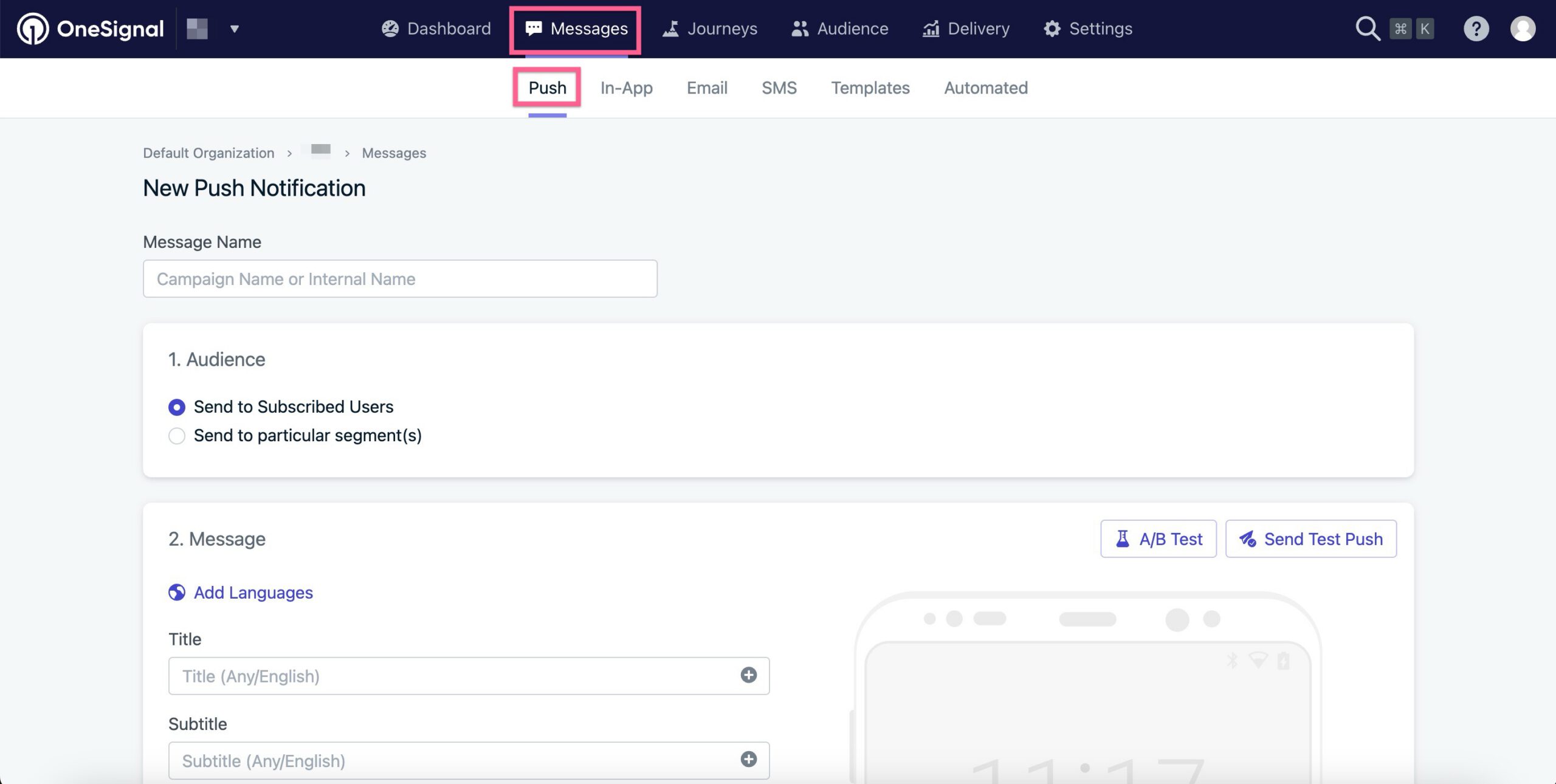Click the OneSignal logo
Image resolution: width=1556 pixels, height=784 pixels.
point(91,29)
